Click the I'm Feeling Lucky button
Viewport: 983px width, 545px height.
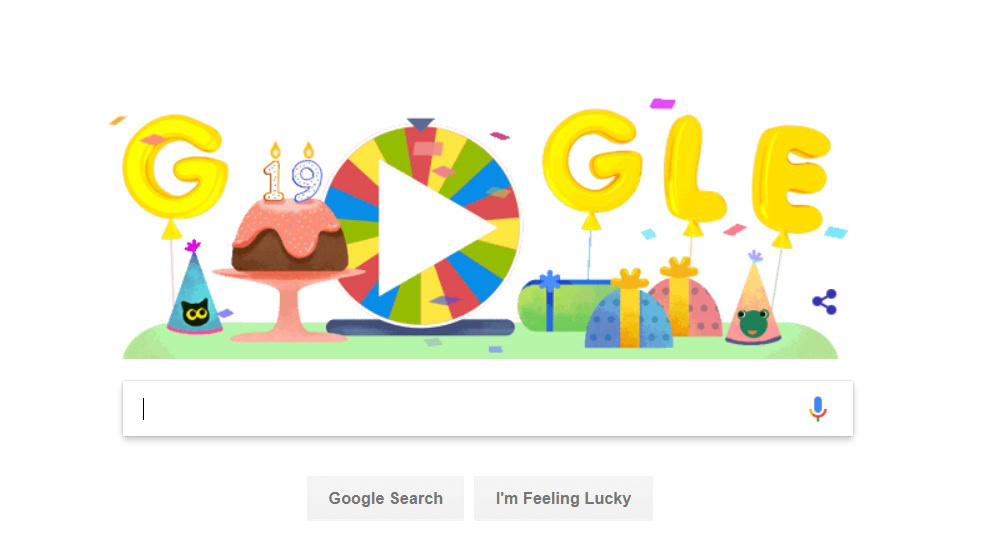tap(563, 498)
